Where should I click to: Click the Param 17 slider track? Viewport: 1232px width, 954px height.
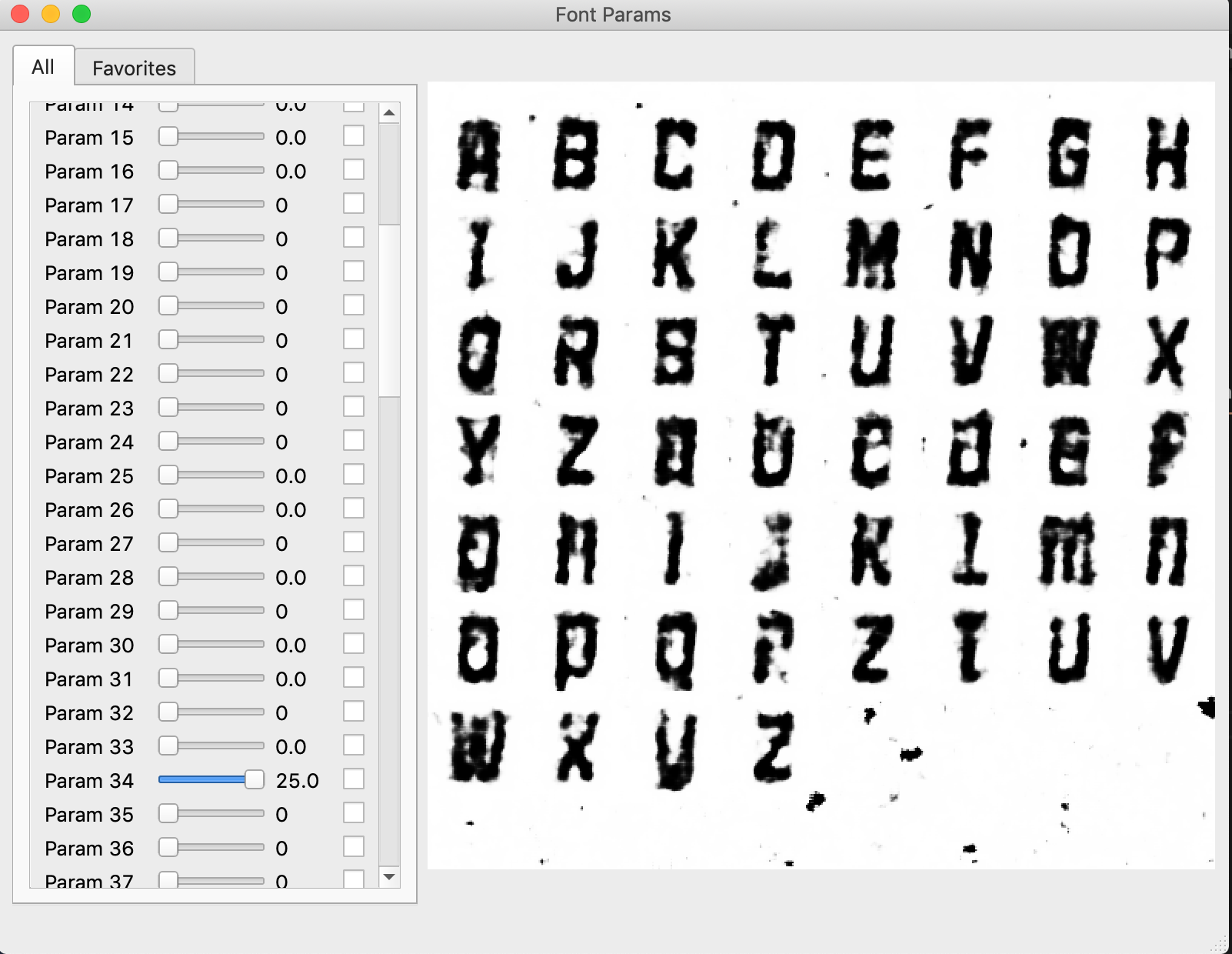pos(210,203)
